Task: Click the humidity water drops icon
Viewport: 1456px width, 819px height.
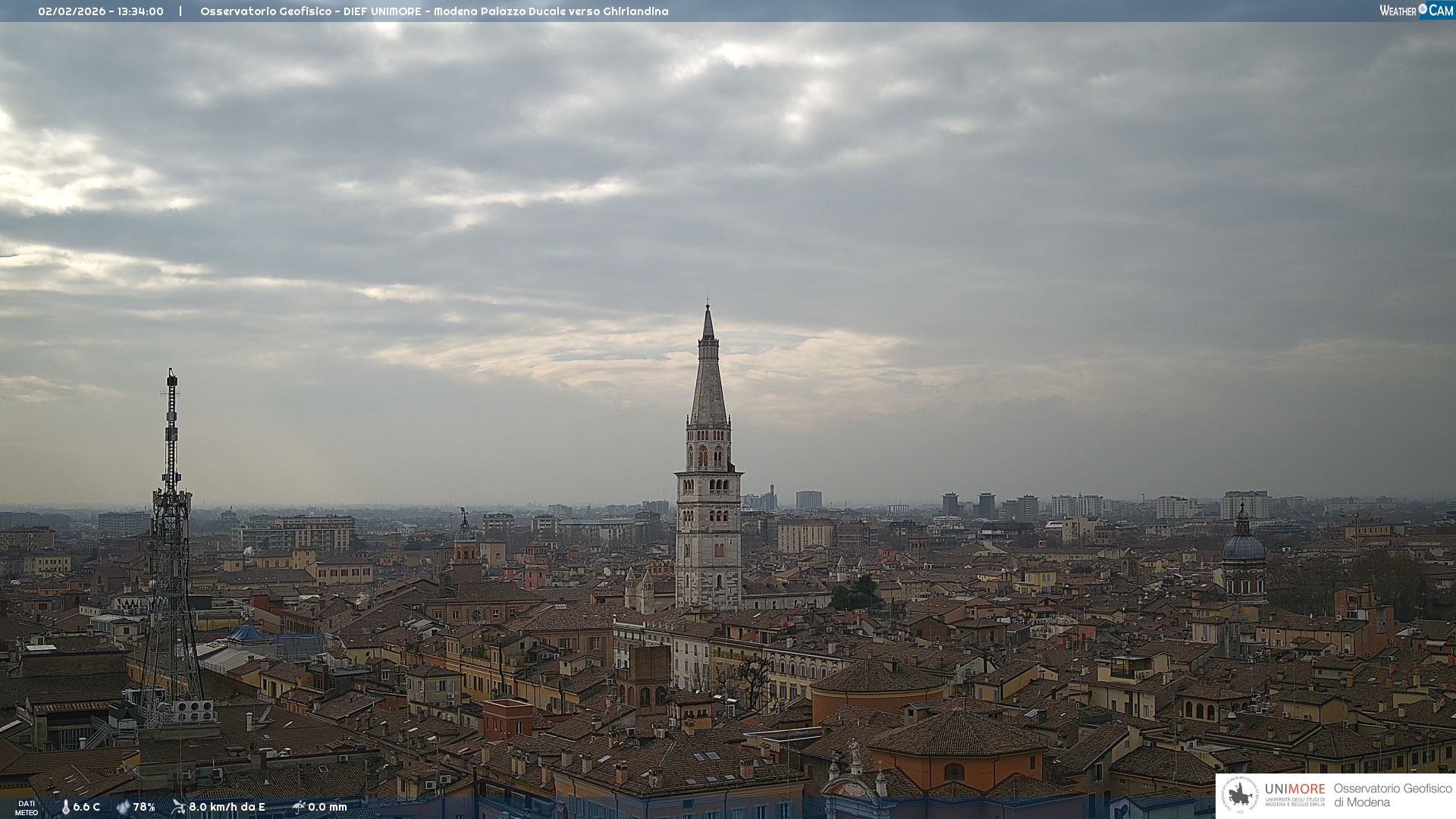Action: click(x=123, y=807)
